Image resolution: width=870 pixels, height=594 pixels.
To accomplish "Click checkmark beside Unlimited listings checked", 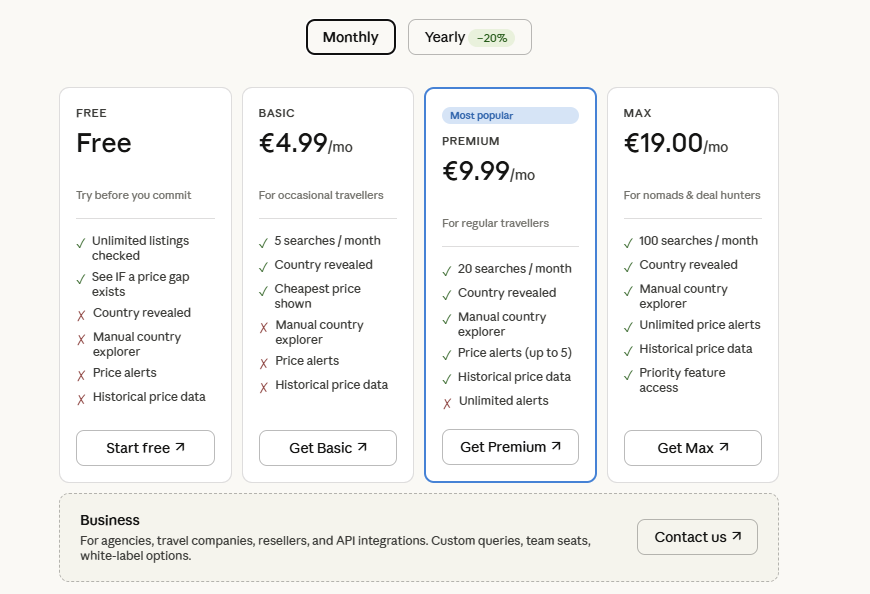I will 81,242.
